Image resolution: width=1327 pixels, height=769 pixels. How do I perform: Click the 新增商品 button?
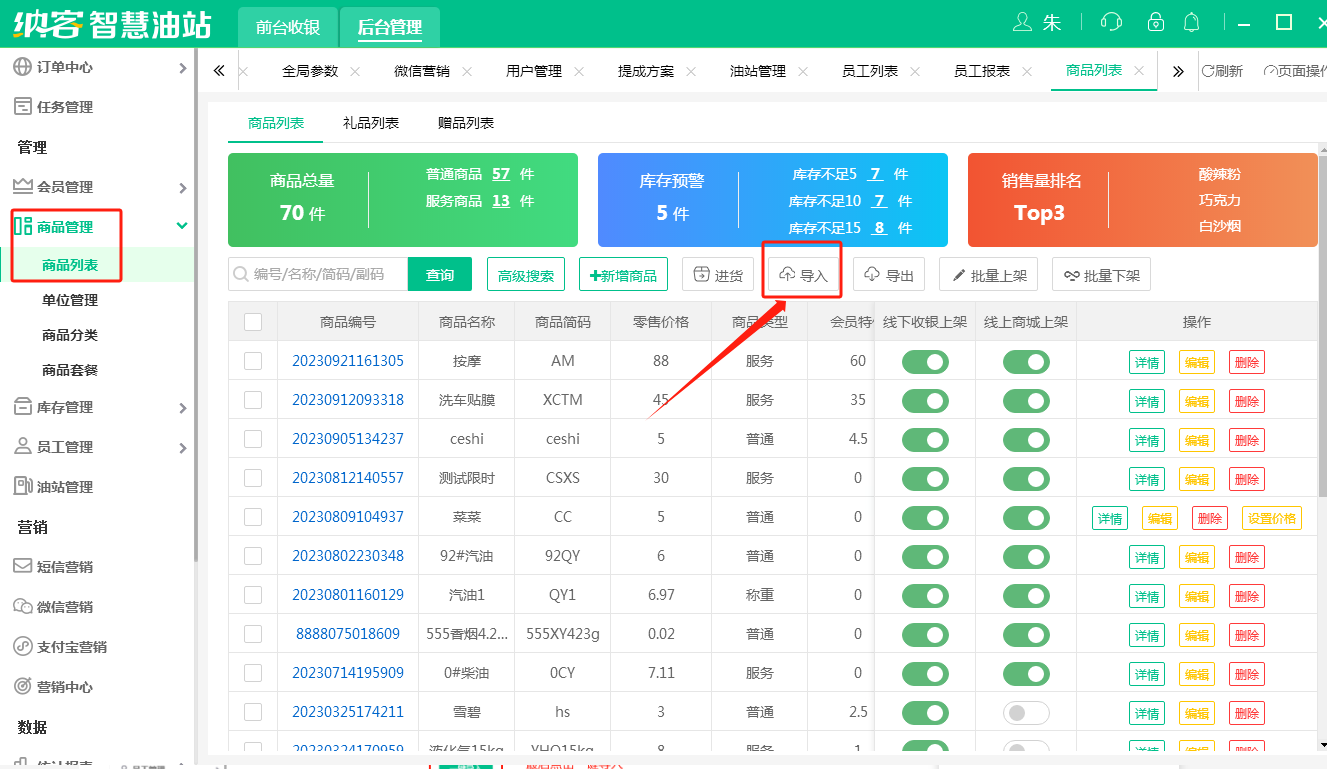pos(624,275)
